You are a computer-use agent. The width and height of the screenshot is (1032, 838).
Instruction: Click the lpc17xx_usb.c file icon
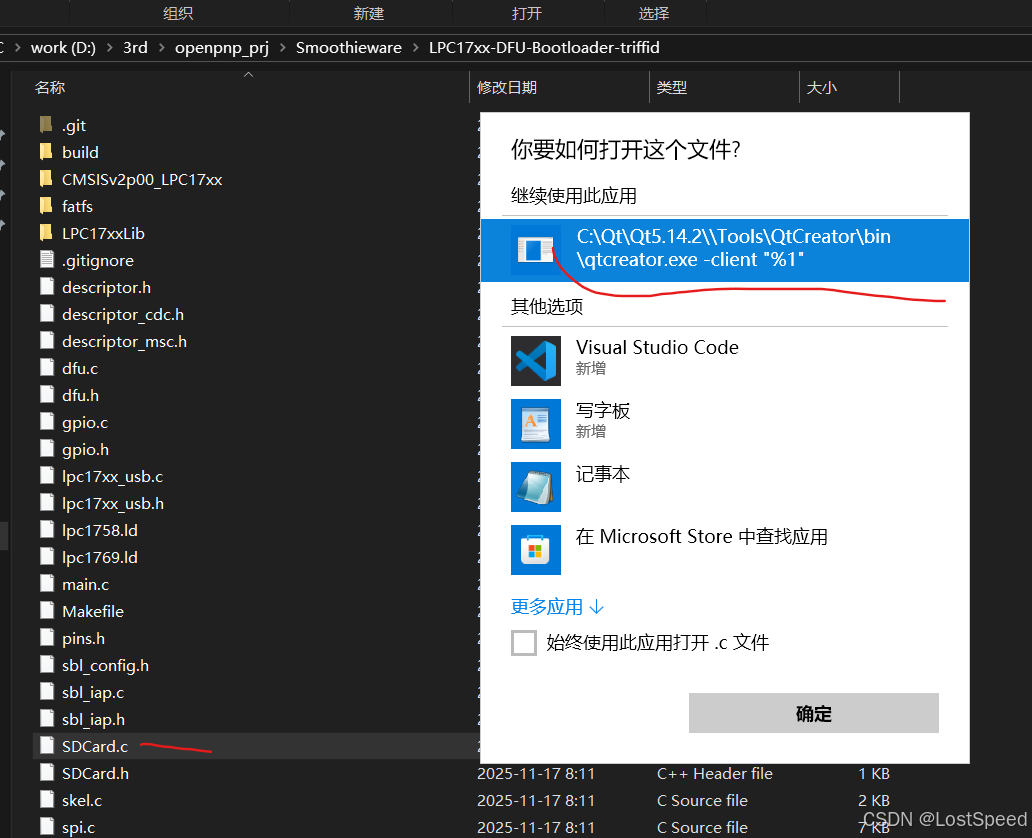pyautogui.click(x=47, y=475)
